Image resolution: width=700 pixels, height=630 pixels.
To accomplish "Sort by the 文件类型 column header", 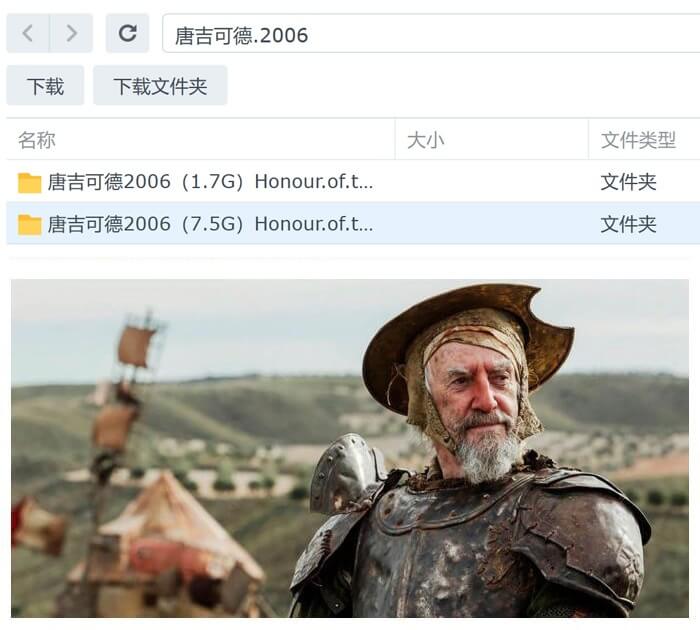I will 644,140.
